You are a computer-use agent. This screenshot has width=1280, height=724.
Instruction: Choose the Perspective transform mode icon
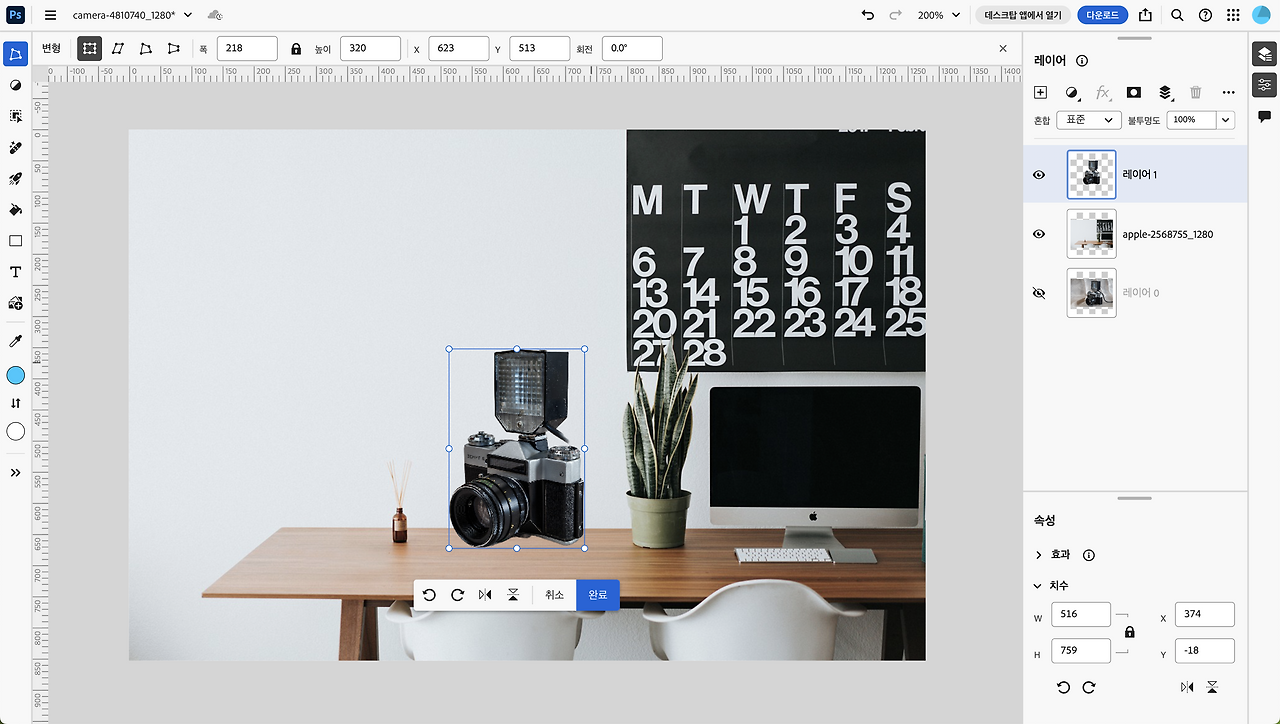174,48
